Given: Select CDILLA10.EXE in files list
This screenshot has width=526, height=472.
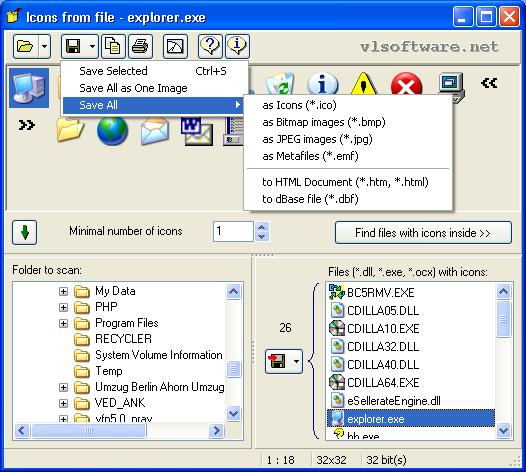Looking at the screenshot, I should point(383,328).
